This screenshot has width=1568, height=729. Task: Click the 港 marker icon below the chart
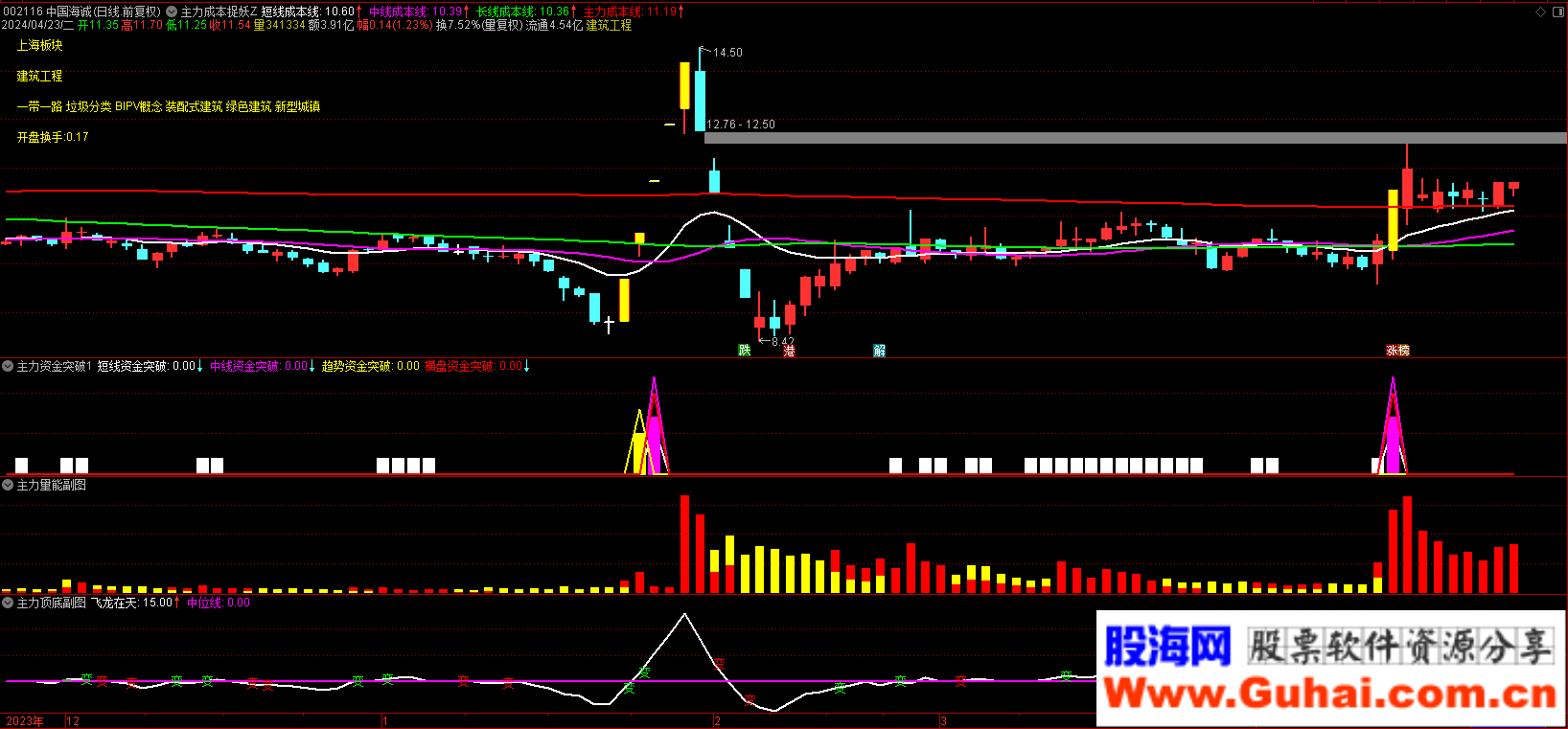(x=789, y=352)
